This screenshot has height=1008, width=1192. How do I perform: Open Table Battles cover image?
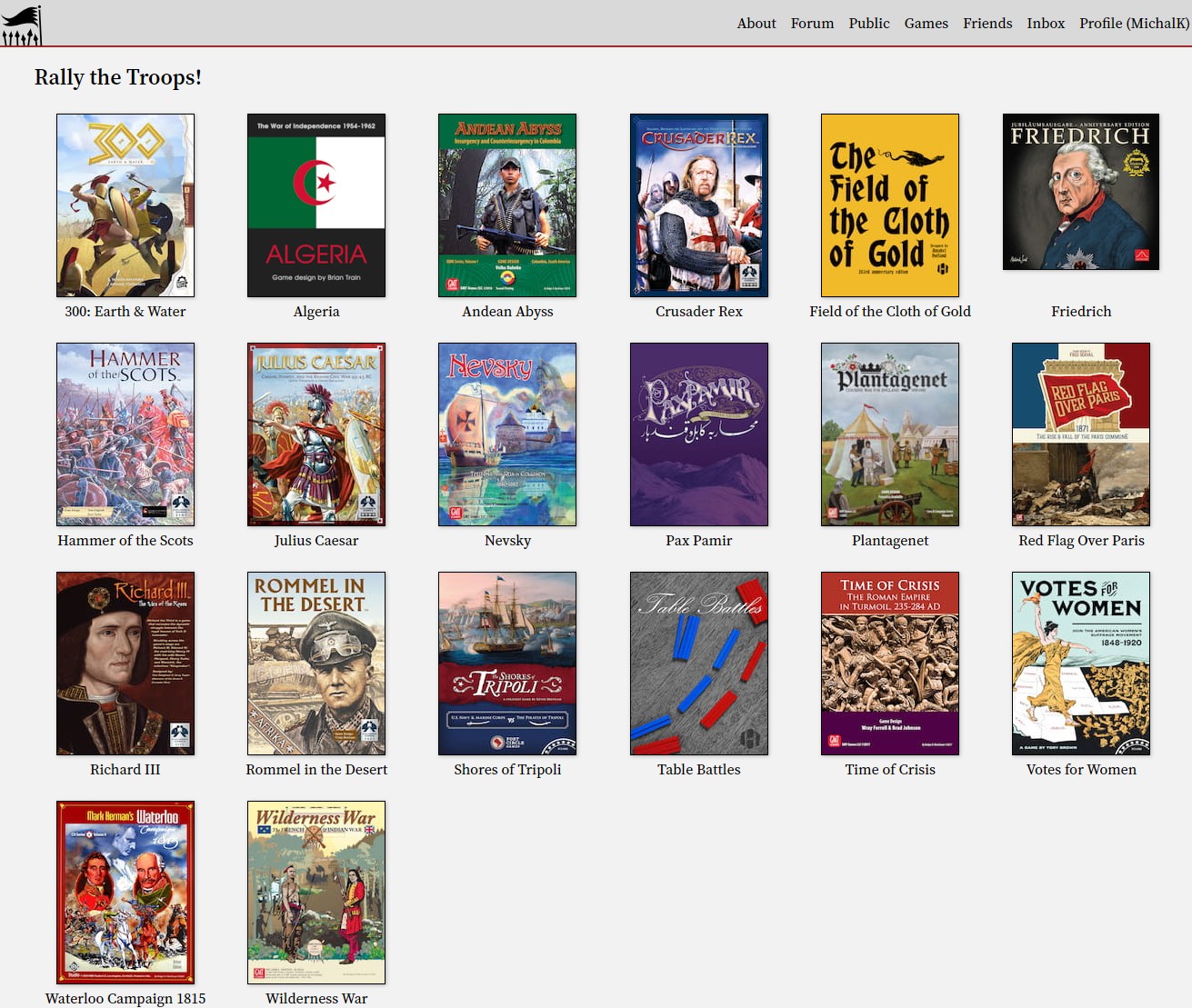(698, 664)
